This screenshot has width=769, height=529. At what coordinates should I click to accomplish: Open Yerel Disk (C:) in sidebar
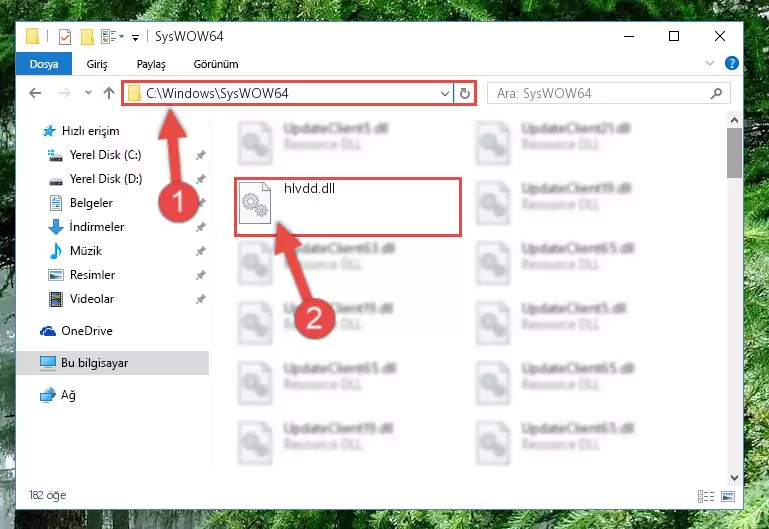click(x=95, y=155)
